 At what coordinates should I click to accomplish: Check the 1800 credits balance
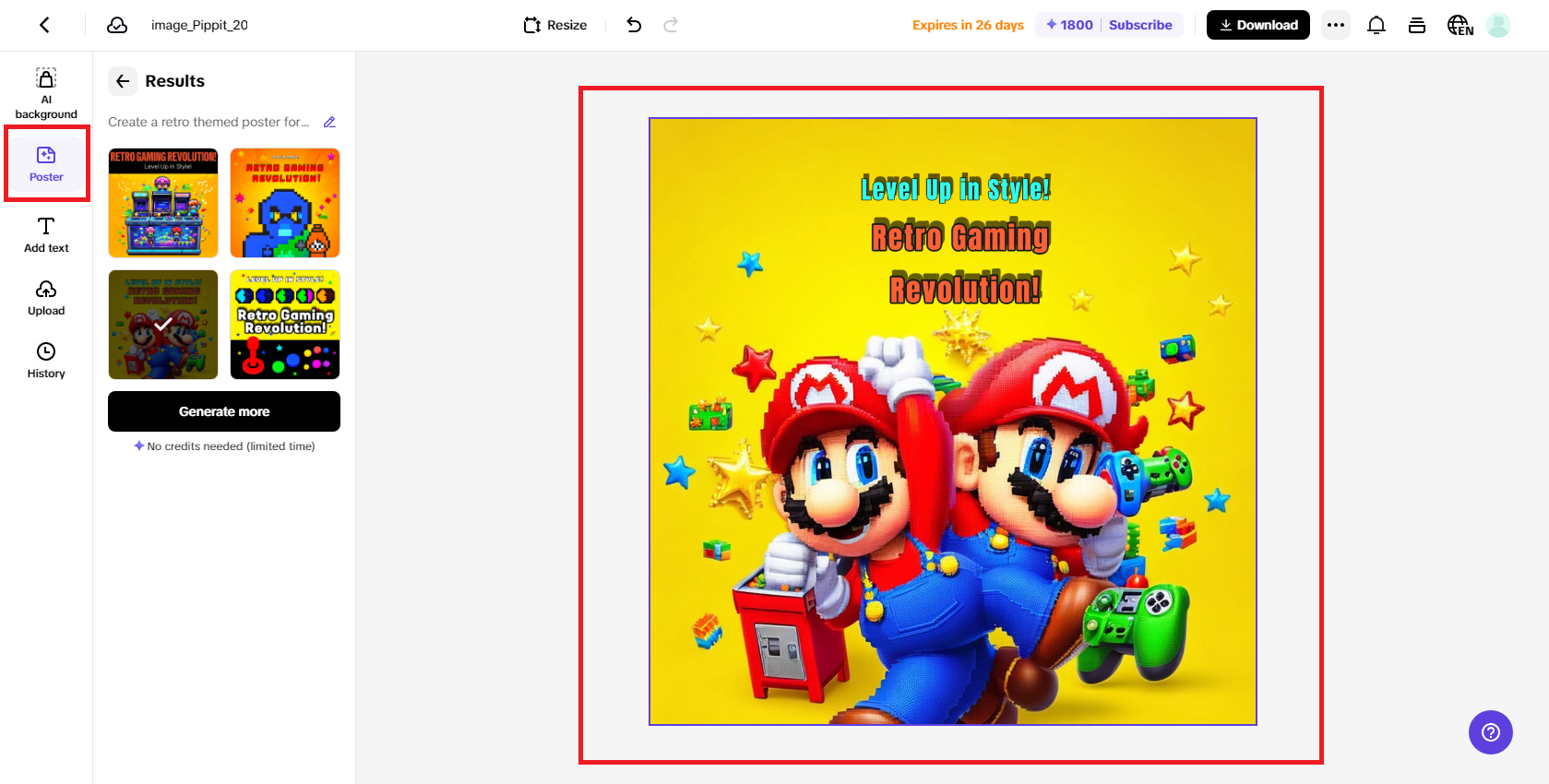[1069, 25]
